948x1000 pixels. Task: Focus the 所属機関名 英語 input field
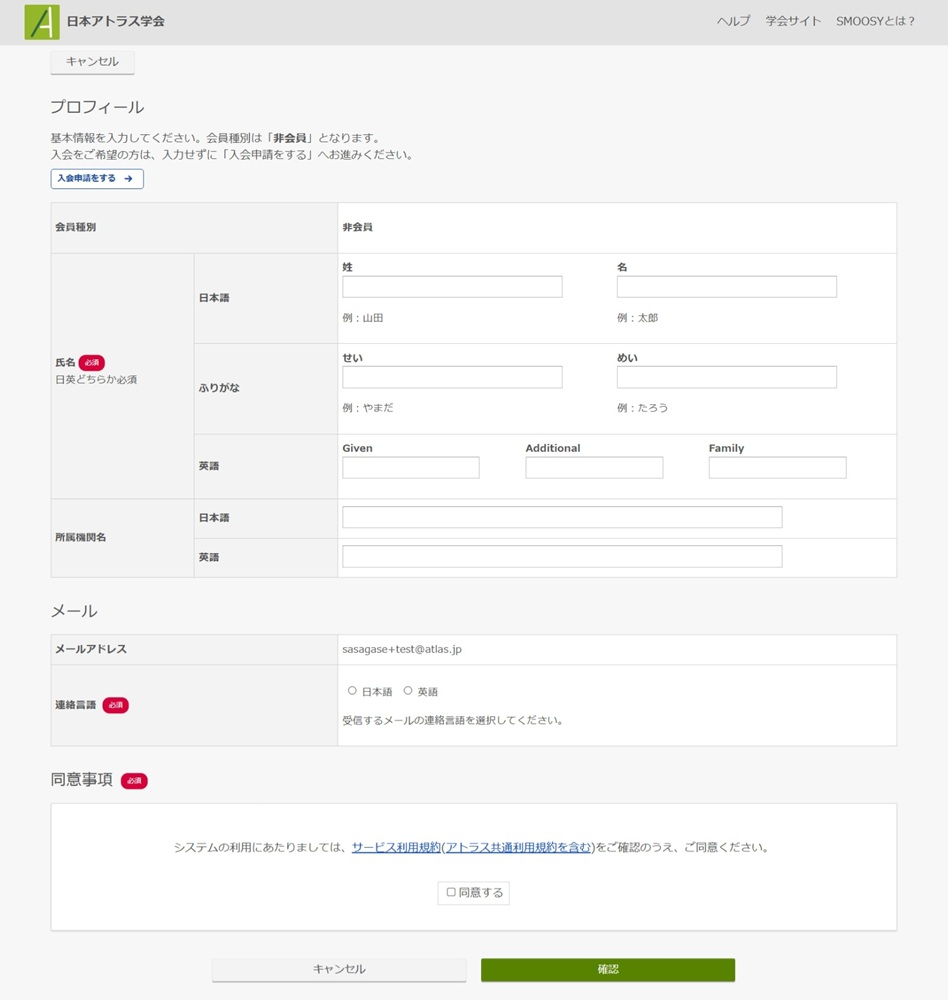(x=562, y=556)
